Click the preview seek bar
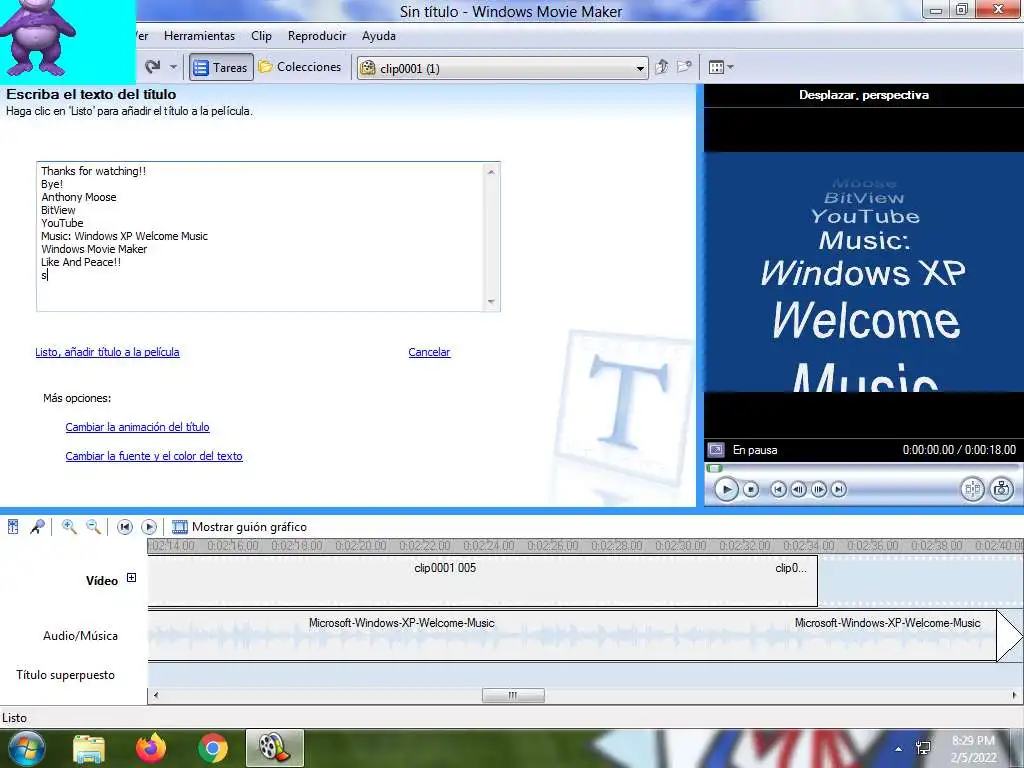The image size is (1024, 768). 862,468
